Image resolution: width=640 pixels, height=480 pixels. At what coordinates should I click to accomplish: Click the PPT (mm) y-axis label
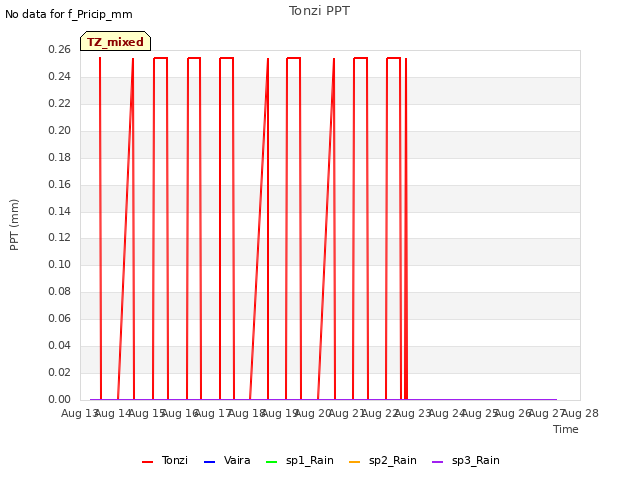[x=14, y=224]
